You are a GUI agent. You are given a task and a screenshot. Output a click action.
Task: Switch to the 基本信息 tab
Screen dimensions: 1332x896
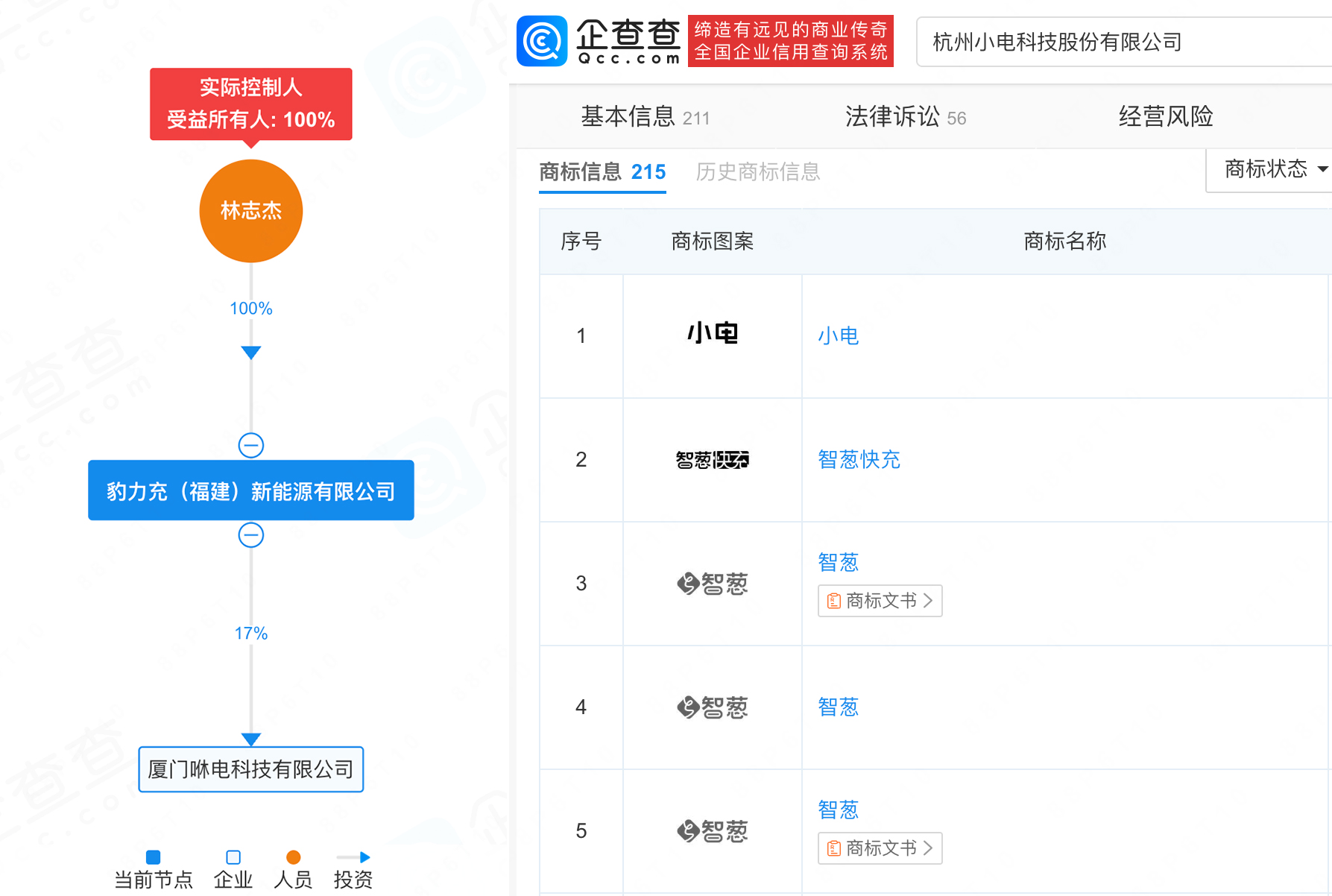645,117
